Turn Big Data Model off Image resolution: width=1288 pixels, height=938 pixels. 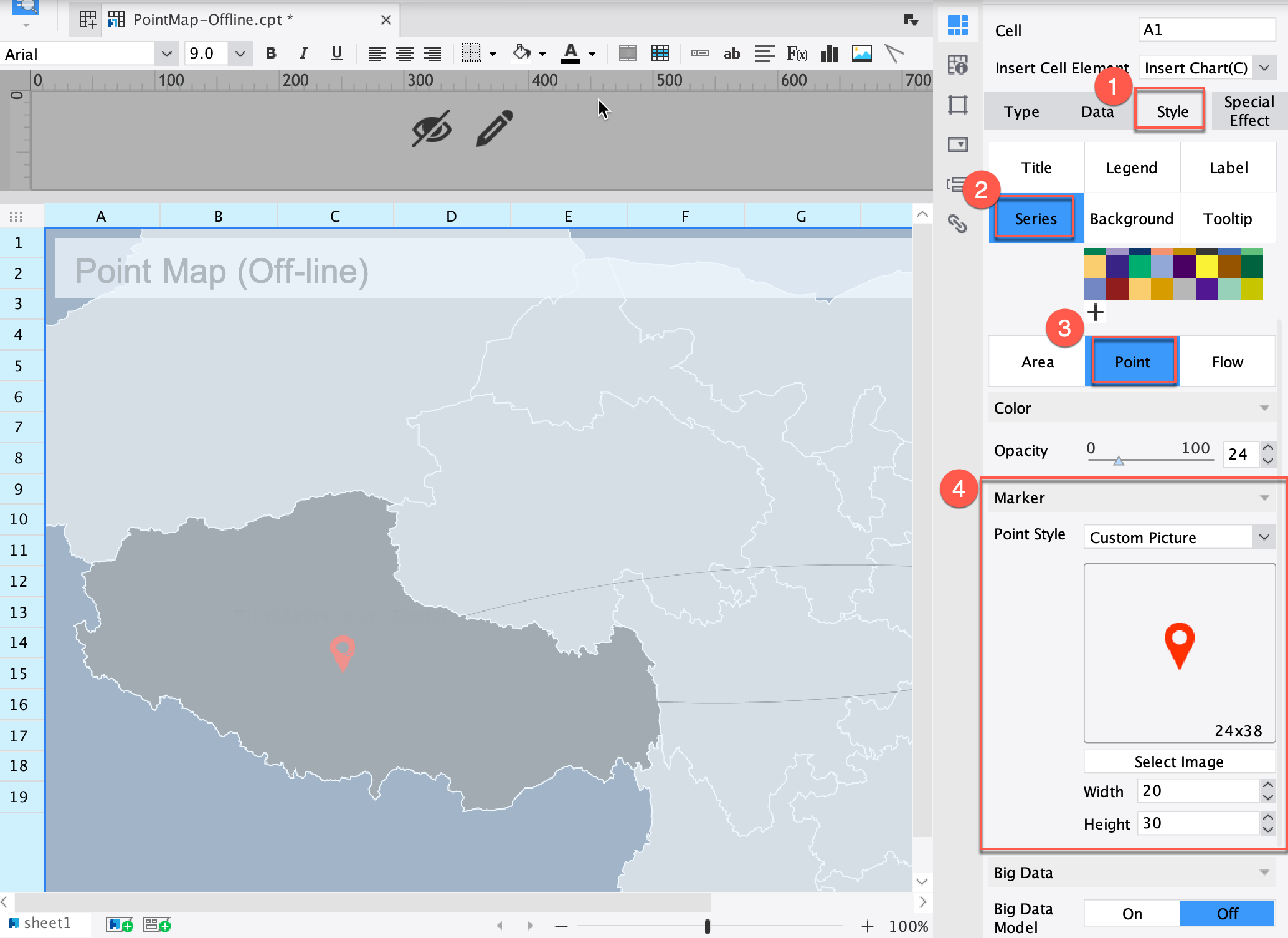pos(1227,914)
